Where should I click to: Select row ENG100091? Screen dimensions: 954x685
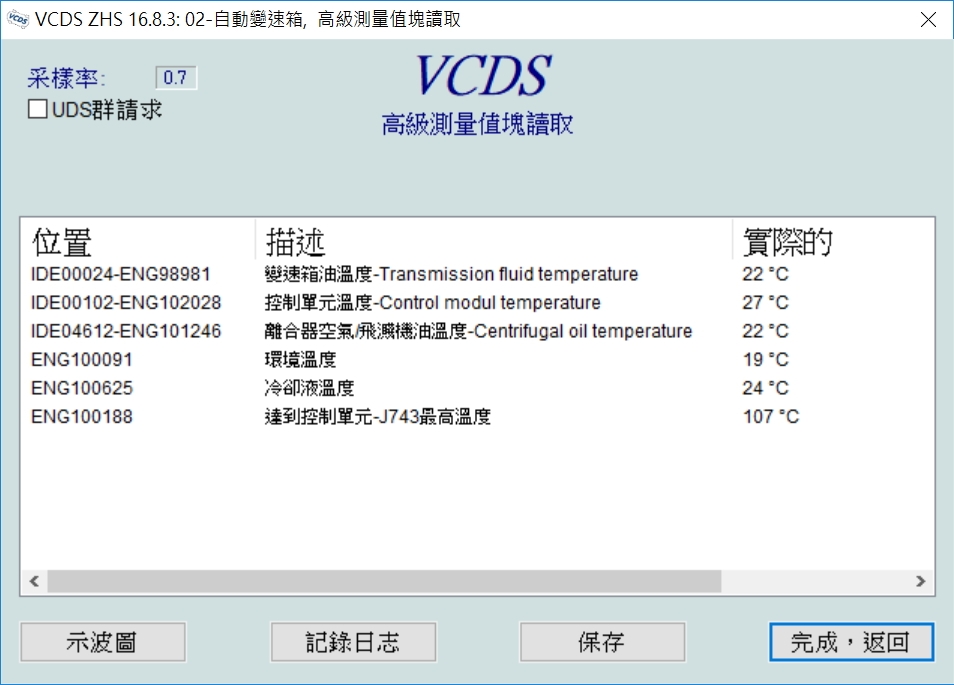point(477,360)
